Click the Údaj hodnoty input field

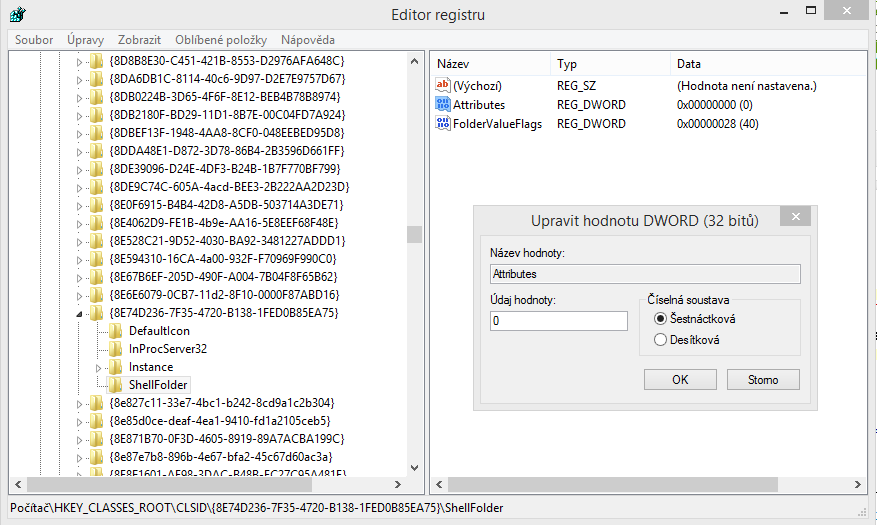point(558,321)
